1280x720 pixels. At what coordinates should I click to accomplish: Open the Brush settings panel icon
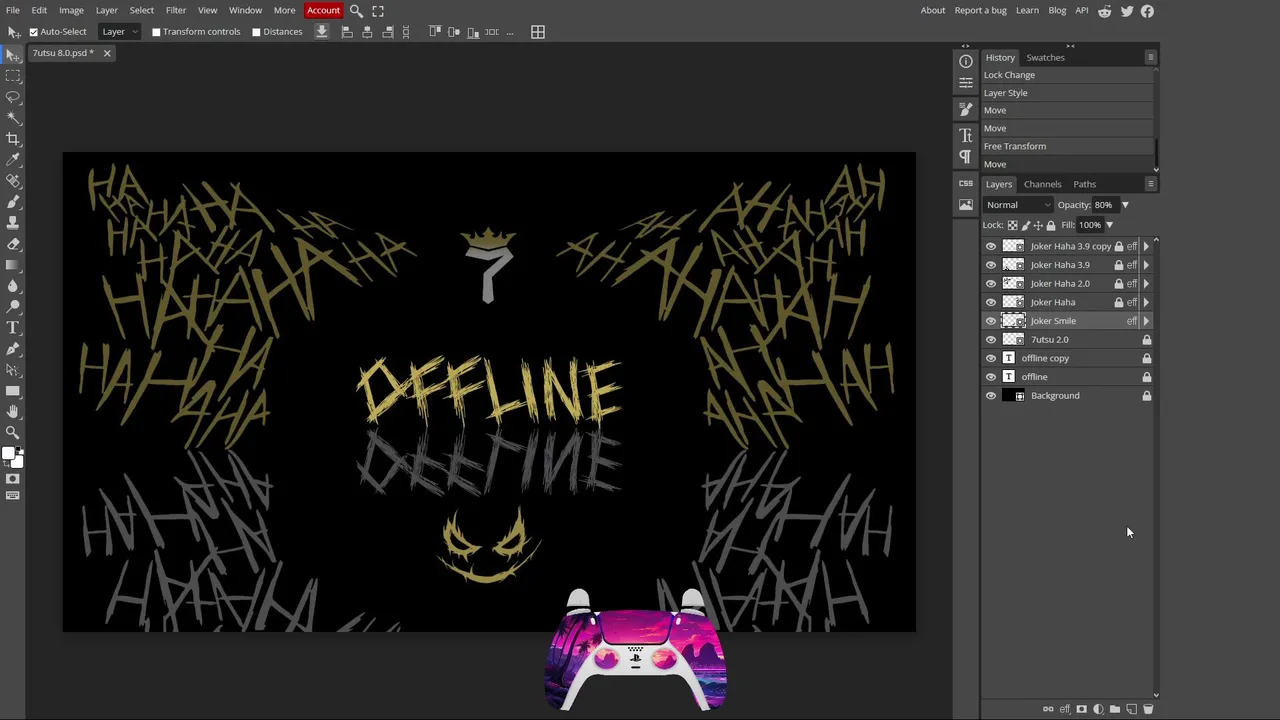point(966,109)
